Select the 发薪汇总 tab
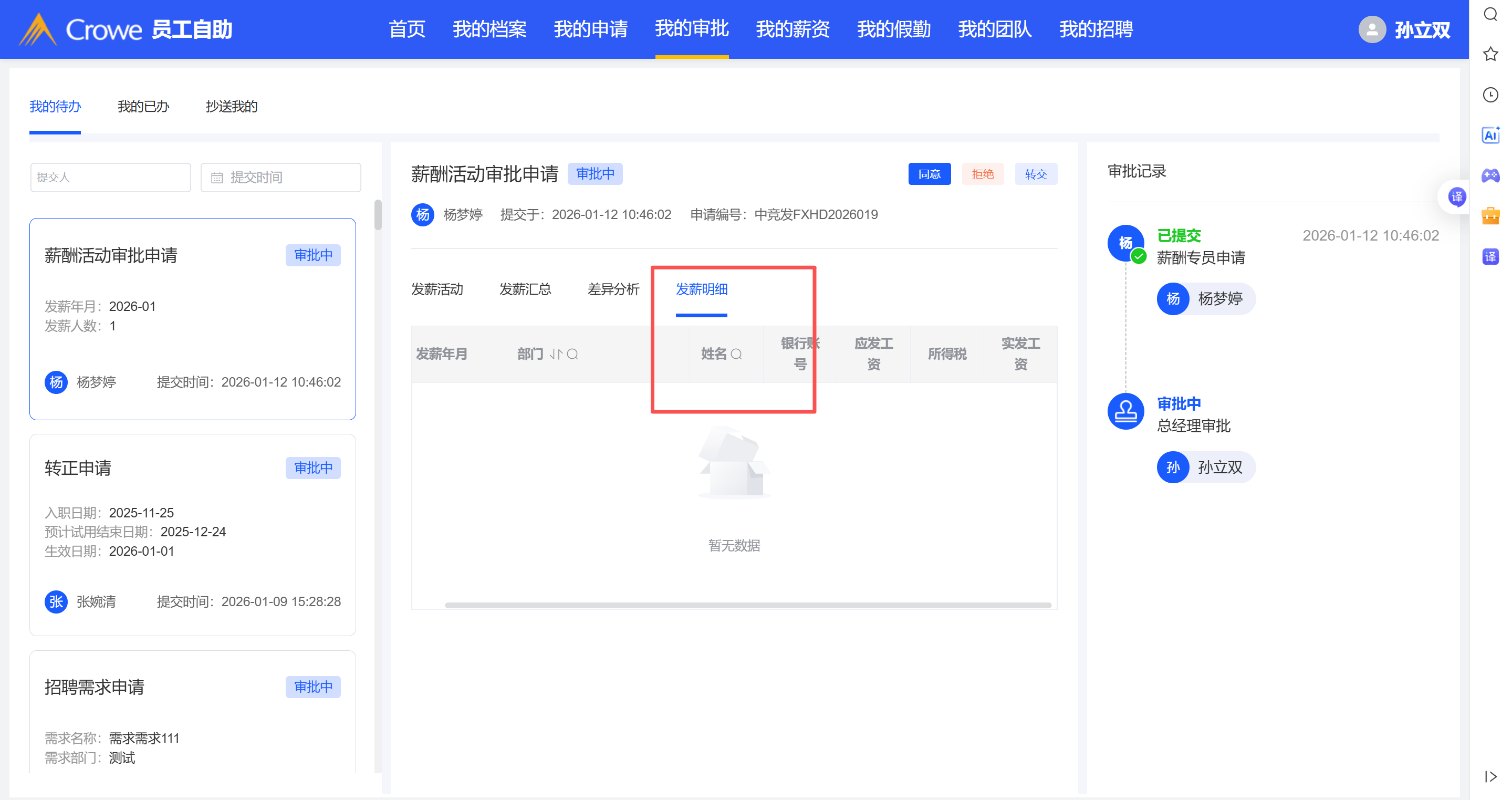The width and height of the screenshot is (1512, 800). pyautogui.click(x=525, y=289)
